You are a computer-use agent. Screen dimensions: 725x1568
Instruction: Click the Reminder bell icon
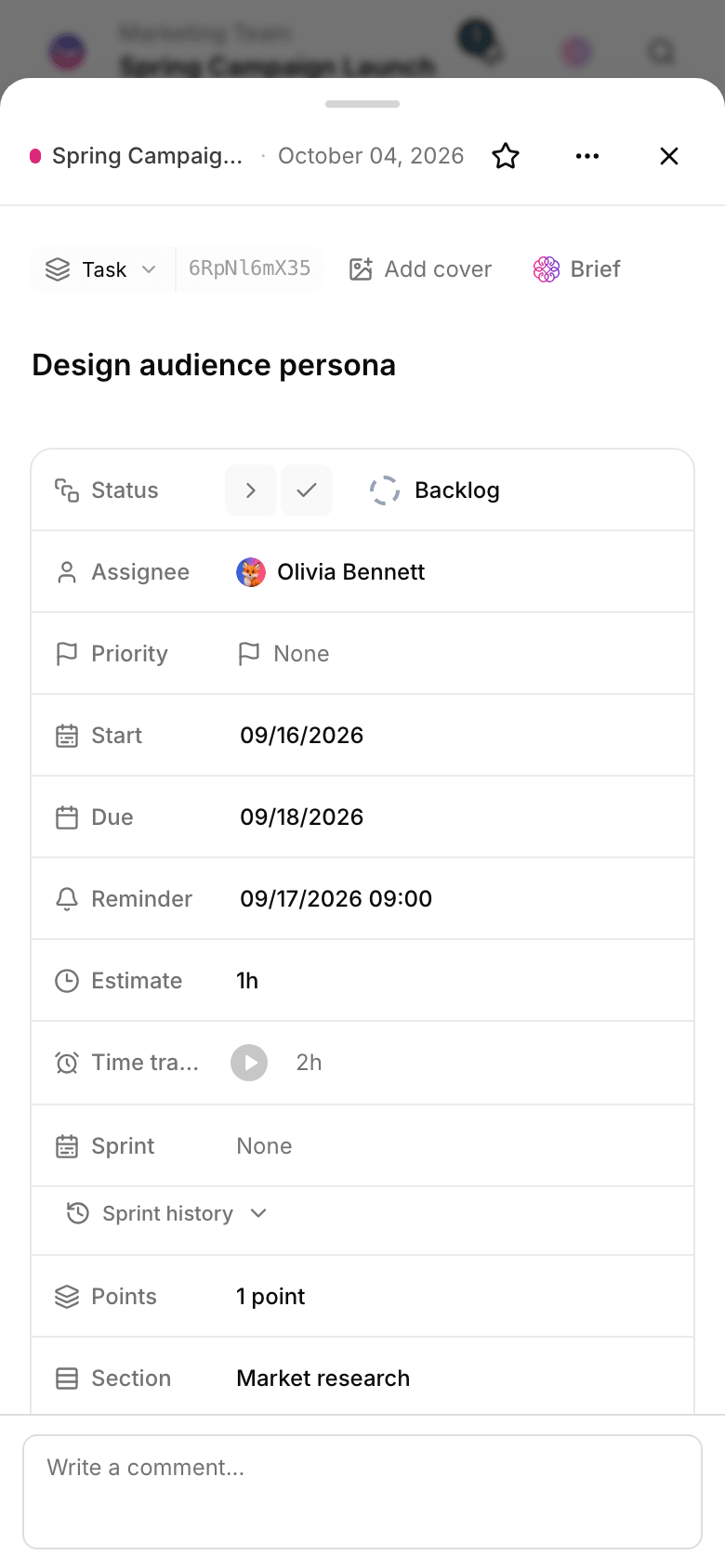click(x=67, y=899)
